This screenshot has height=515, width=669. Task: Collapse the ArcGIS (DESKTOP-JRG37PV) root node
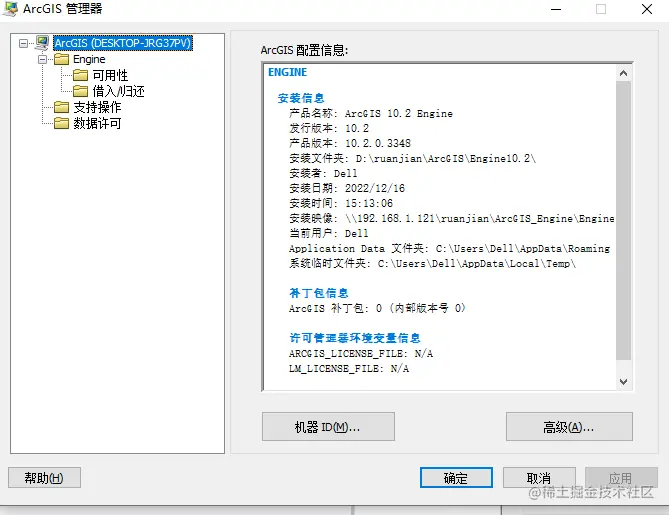point(23,43)
